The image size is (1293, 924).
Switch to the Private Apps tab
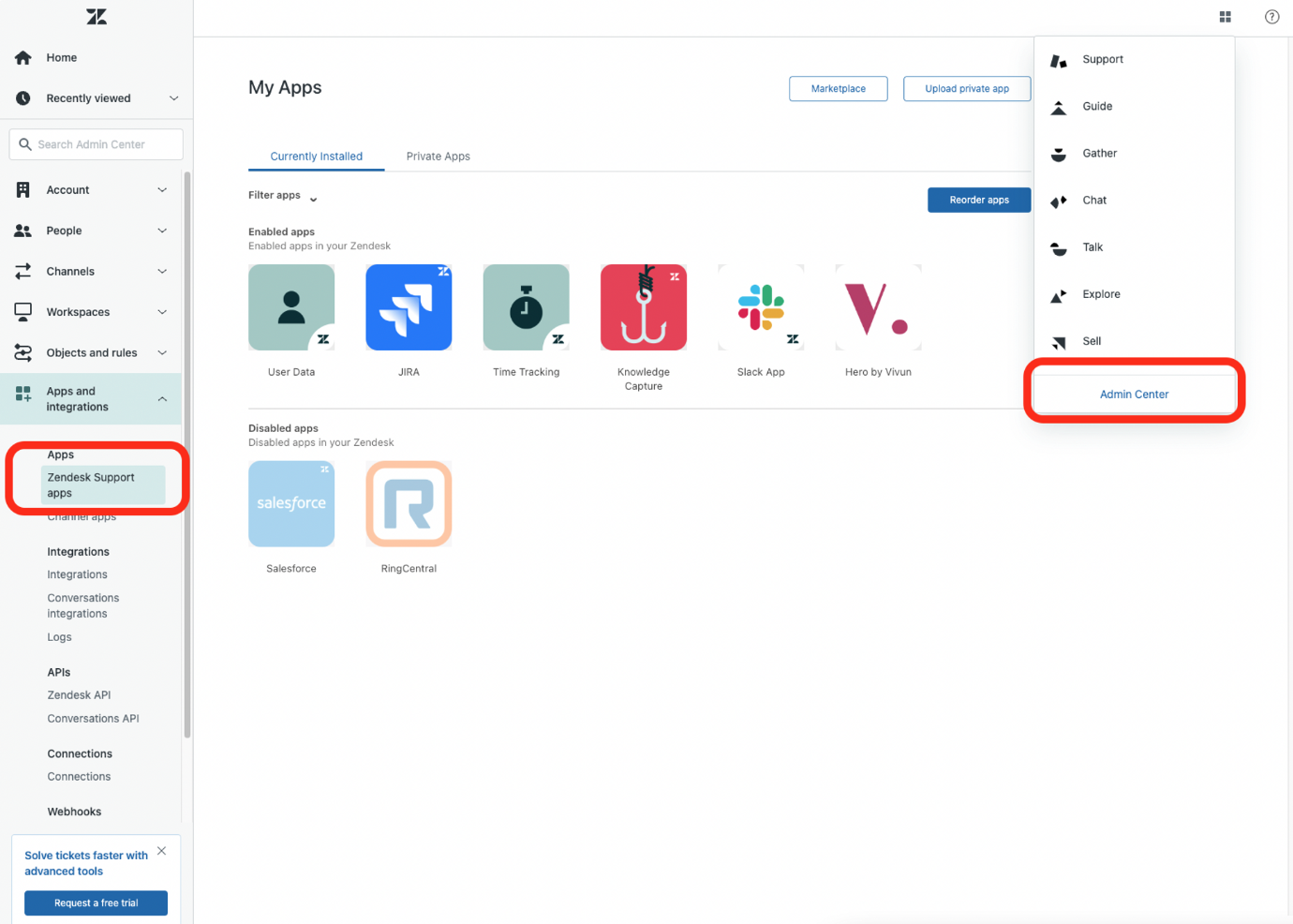(x=438, y=156)
